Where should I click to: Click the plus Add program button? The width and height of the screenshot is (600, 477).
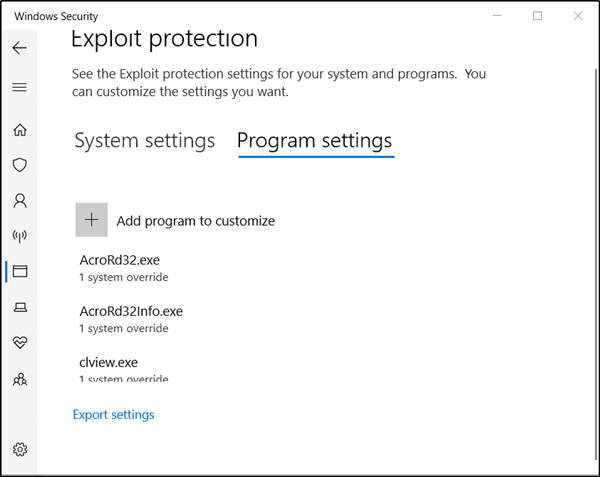point(92,220)
